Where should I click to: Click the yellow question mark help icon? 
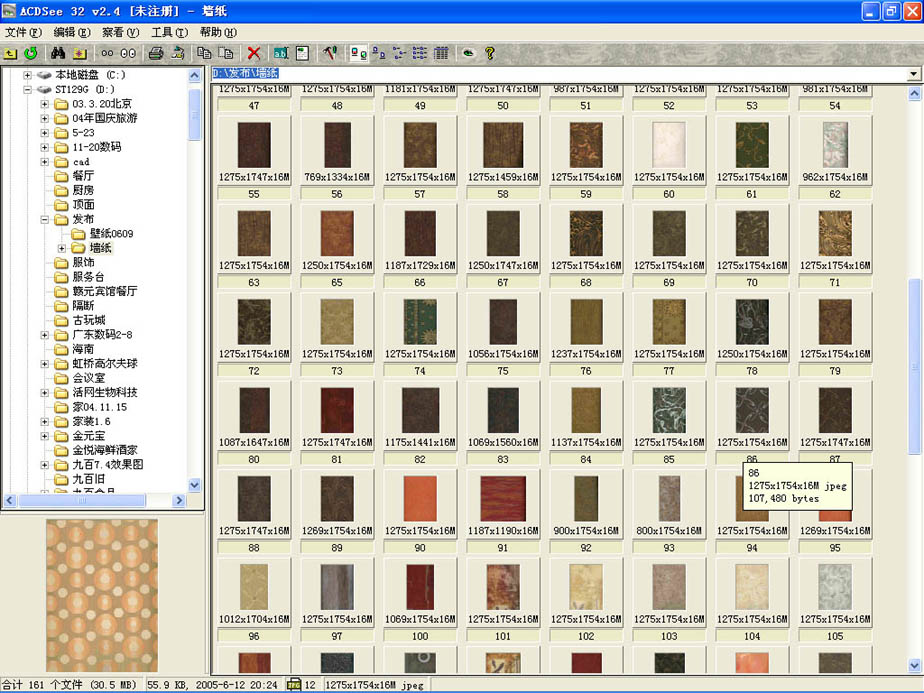pyautogui.click(x=489, y=54)
